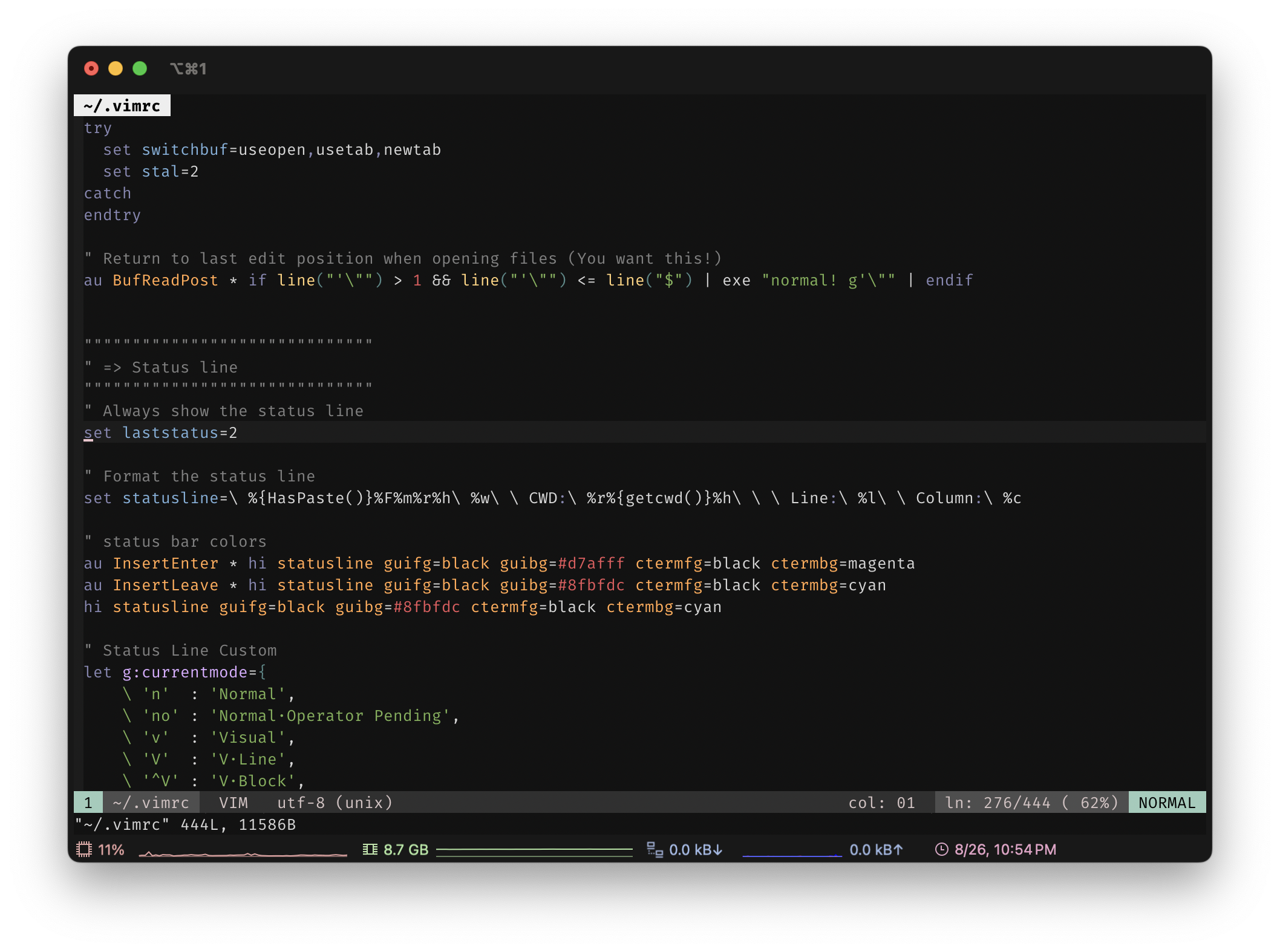Click the 'status bar colors' comment

(175, 541)
